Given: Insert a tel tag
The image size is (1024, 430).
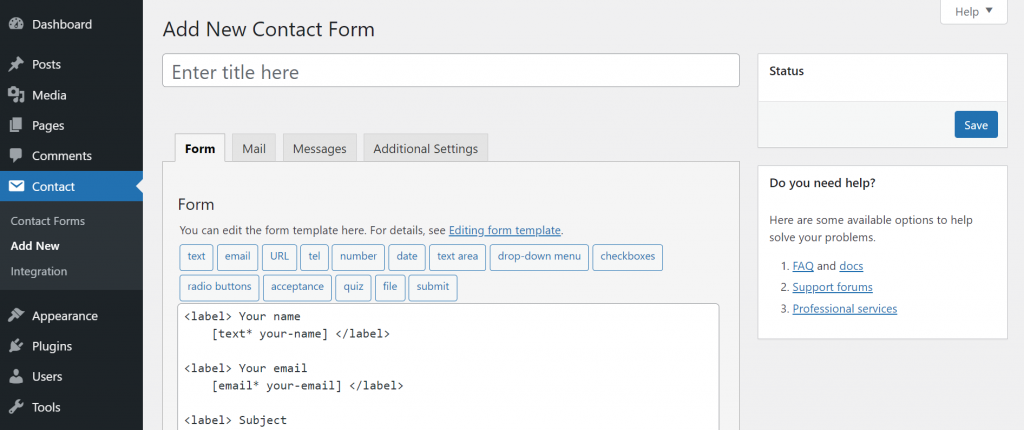Looking at the screenshot, I should click(x=315, y=257).
